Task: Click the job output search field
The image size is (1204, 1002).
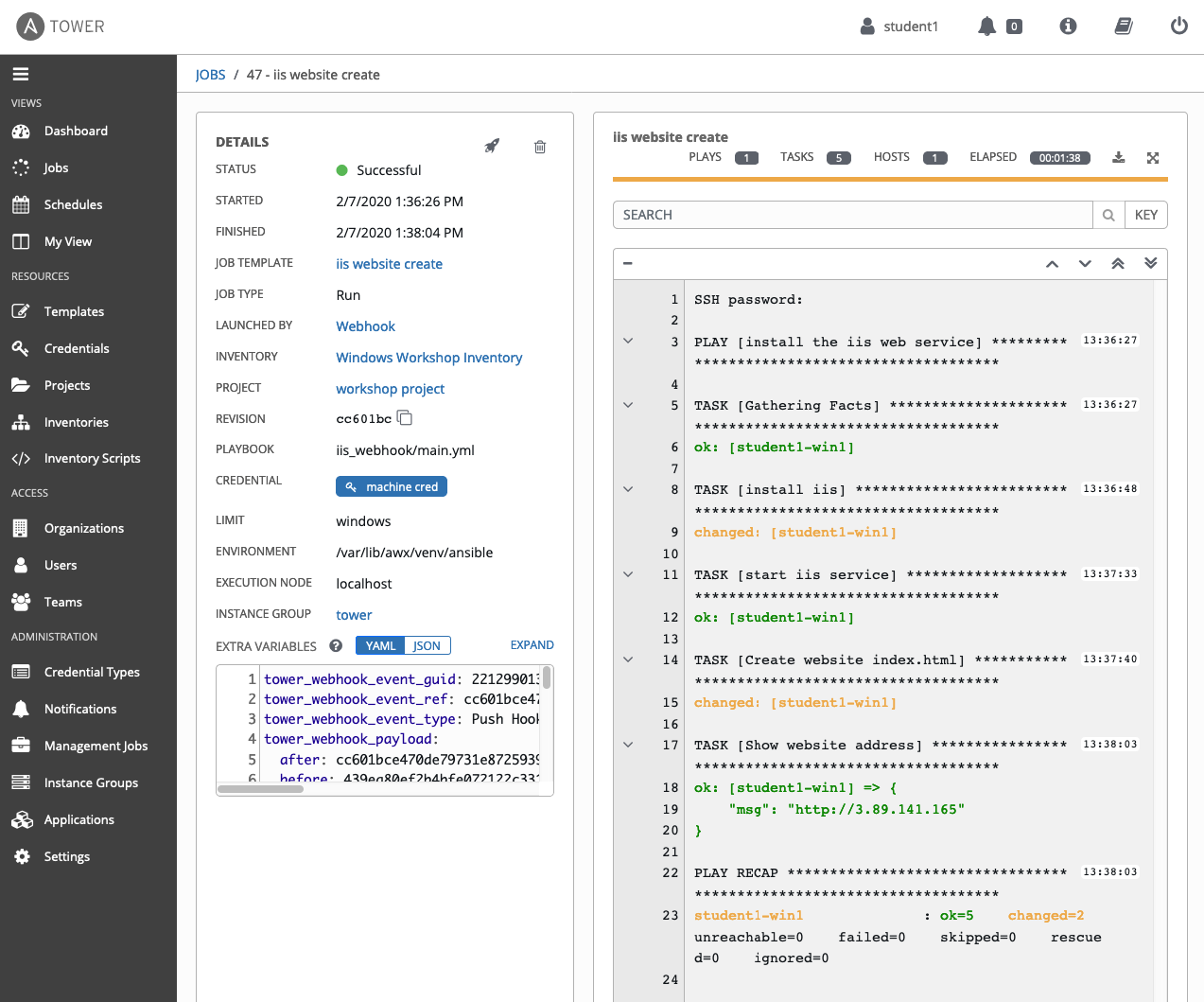Action: 852,215
